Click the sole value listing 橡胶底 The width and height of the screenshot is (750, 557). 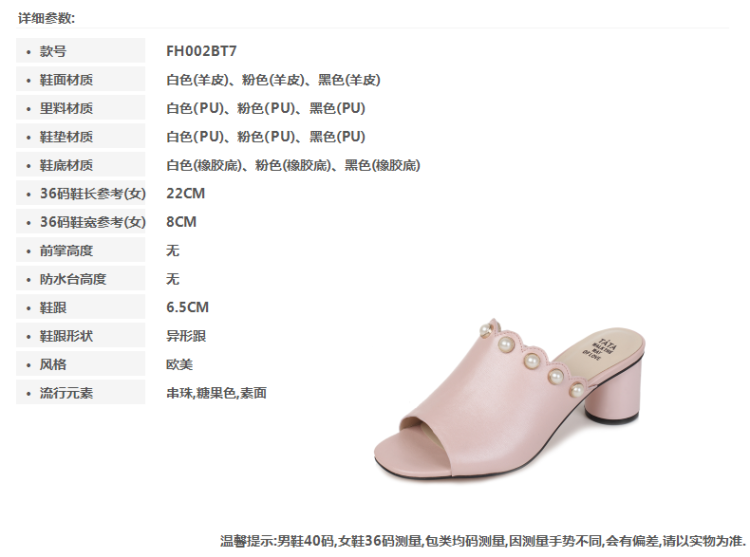(x=293, y=165)
